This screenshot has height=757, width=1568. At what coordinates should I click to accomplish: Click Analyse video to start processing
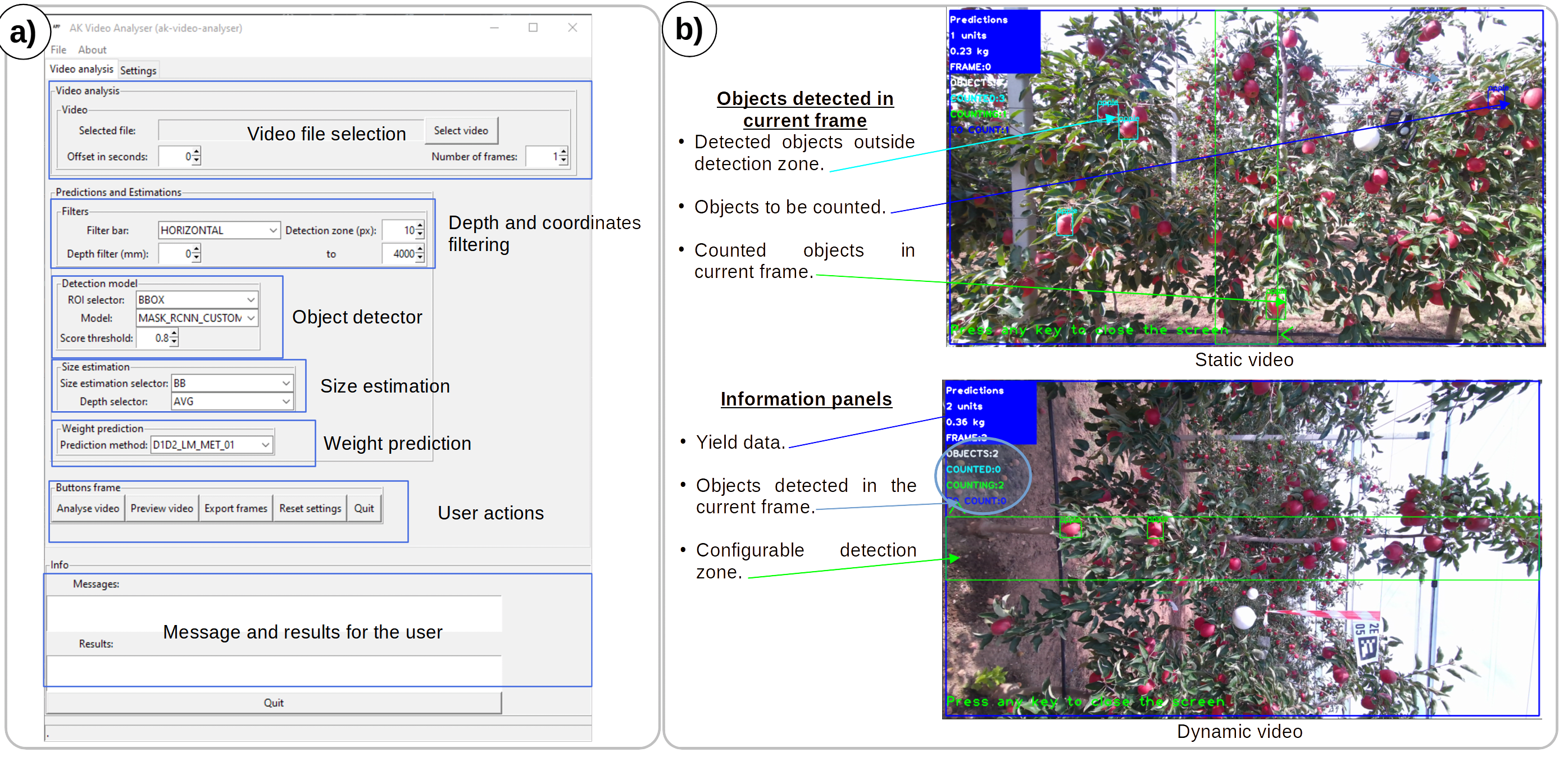tap(88, 508)
